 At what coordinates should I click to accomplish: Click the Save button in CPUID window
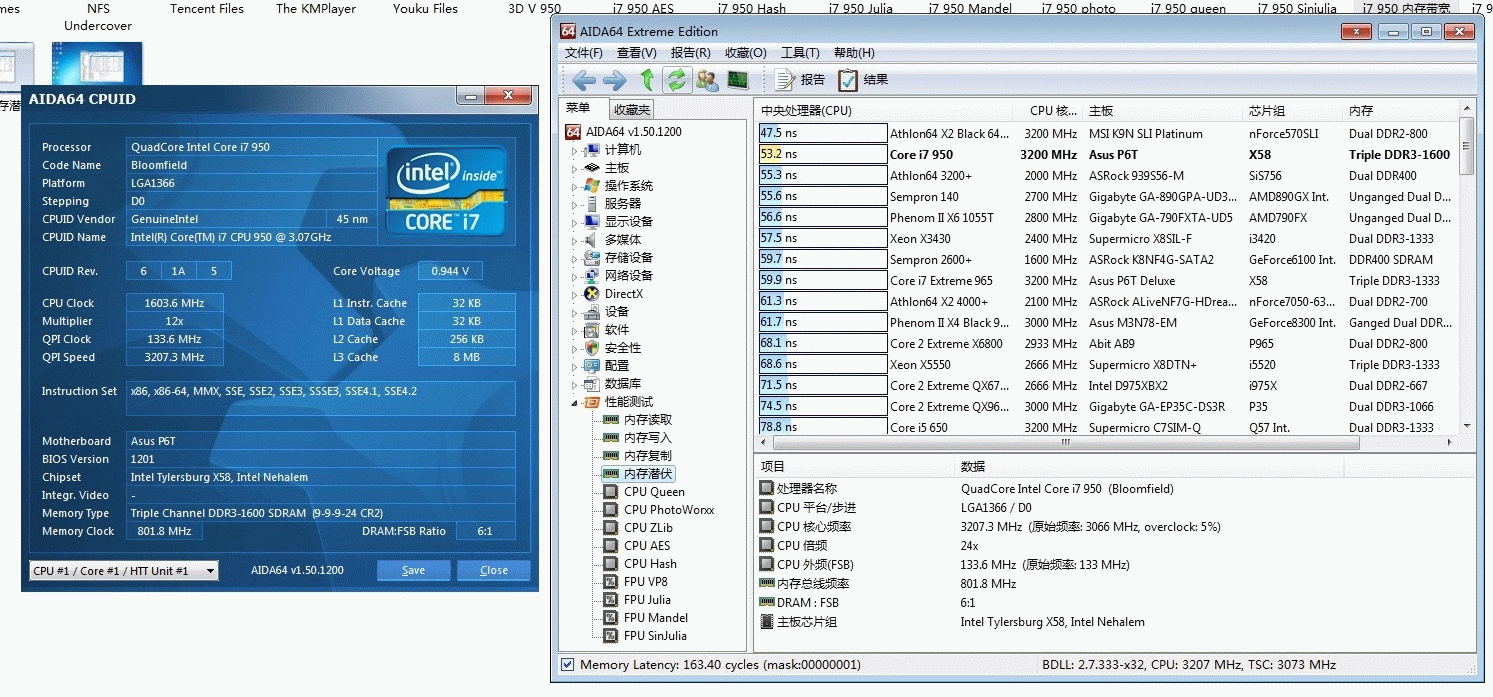pos(413,571)
